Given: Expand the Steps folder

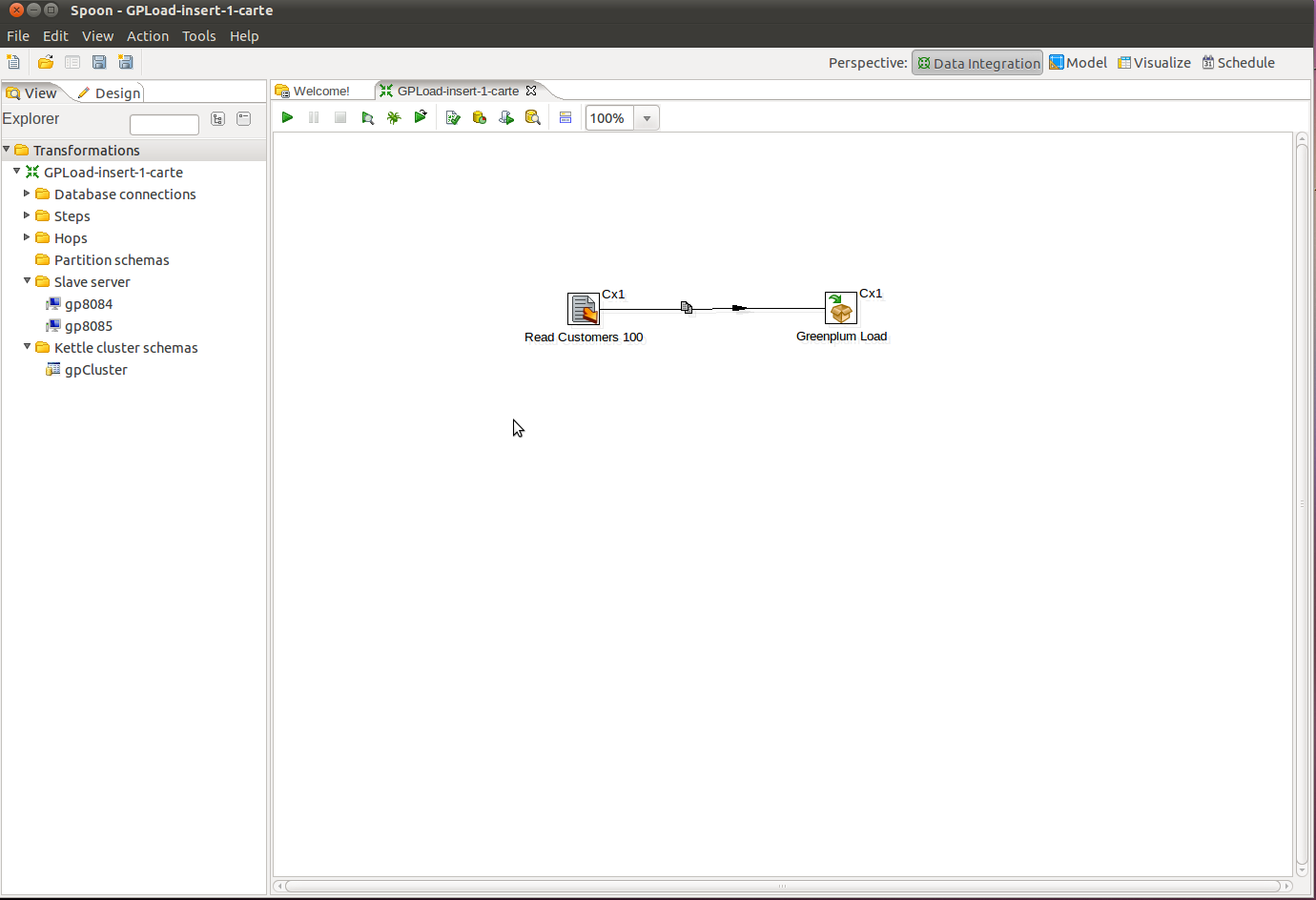Looking at the screenshot, I should point(28,215).
